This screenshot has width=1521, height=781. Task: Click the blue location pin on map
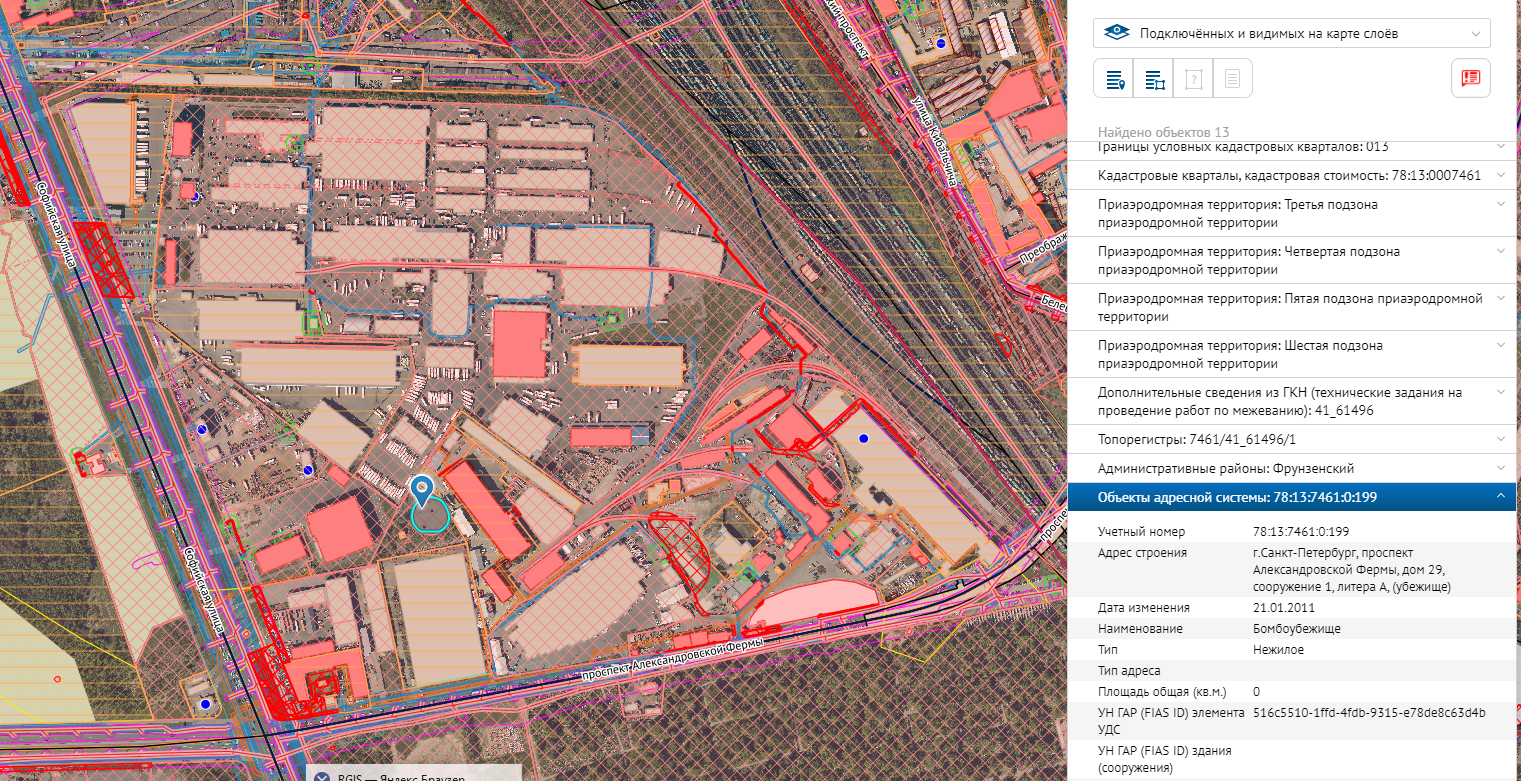[x=423, y=490]
